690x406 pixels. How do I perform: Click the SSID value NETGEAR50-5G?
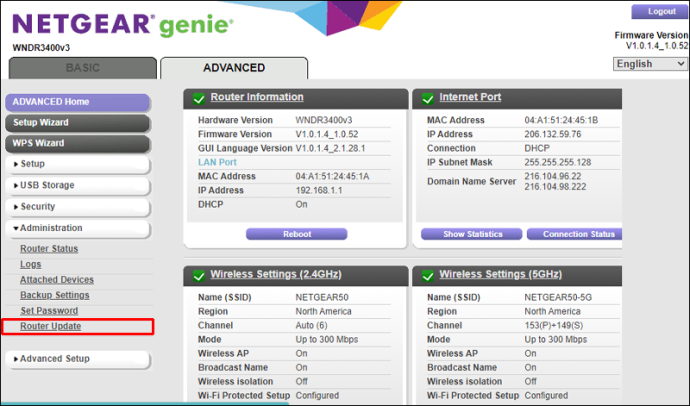coord(558,297)
